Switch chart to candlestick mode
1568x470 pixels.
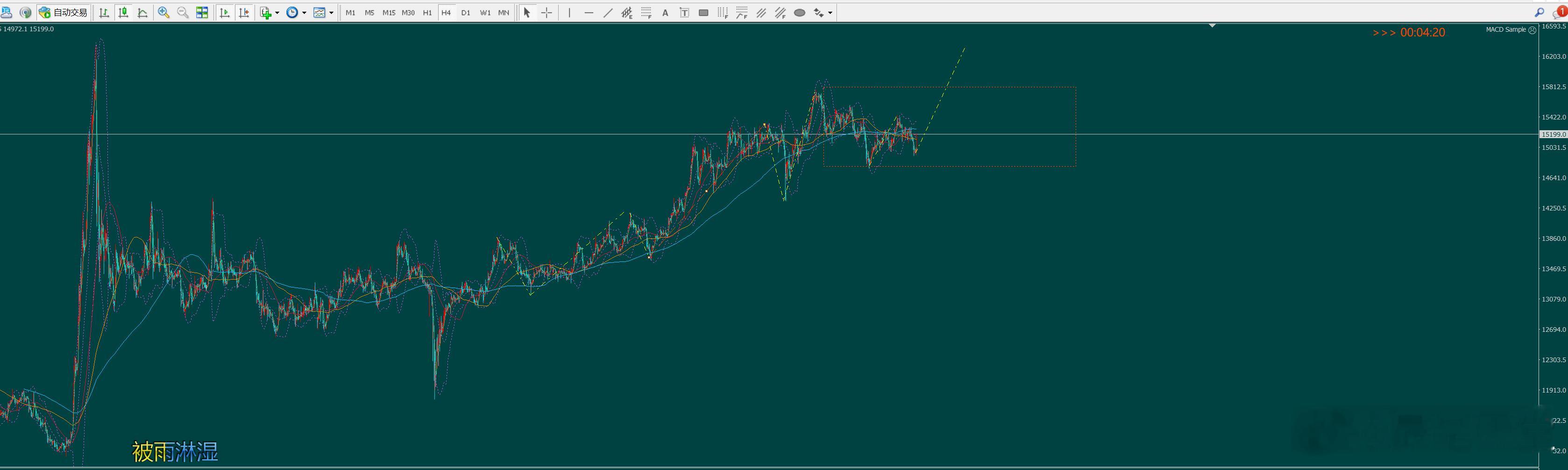124,12
